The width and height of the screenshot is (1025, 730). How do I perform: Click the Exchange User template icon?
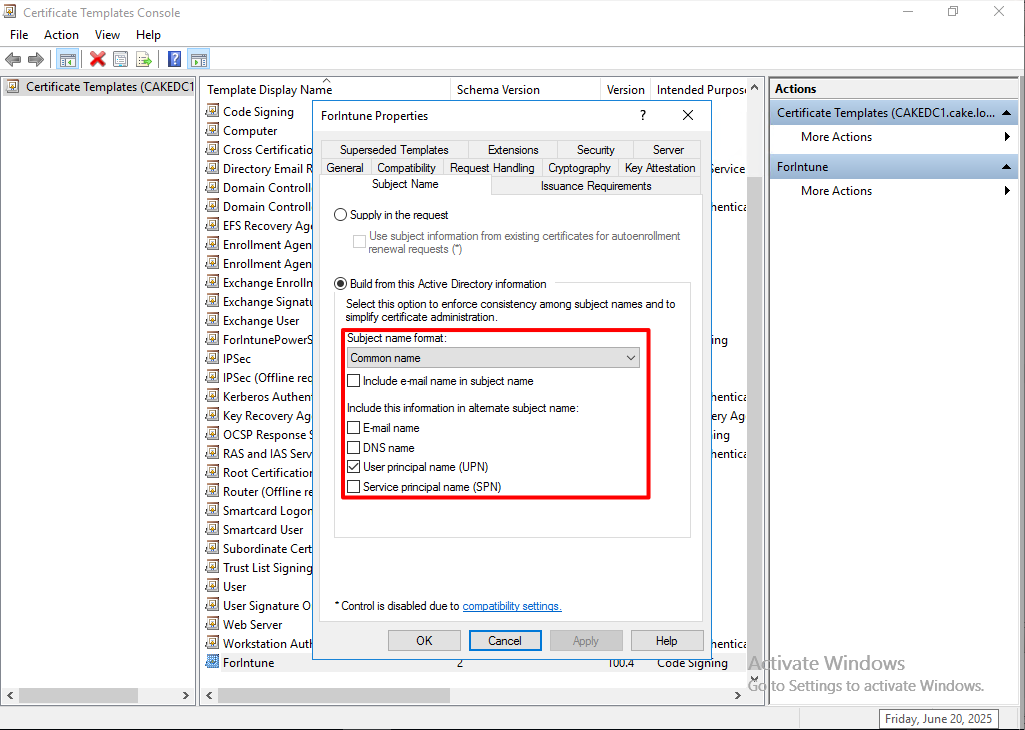(x=212, y=320)
